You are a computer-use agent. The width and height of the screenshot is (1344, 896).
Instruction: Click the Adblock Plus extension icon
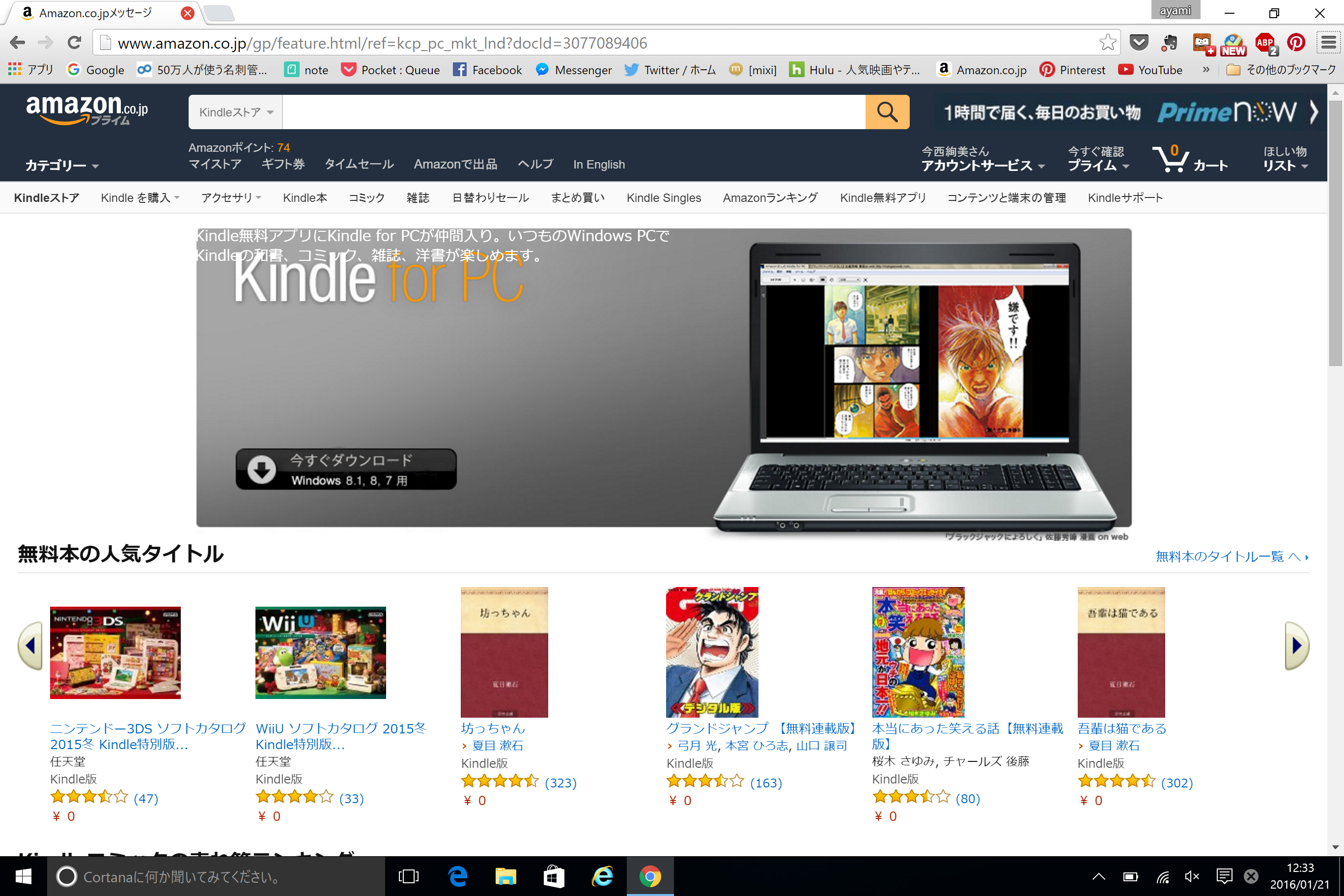tap(1265, 43)
